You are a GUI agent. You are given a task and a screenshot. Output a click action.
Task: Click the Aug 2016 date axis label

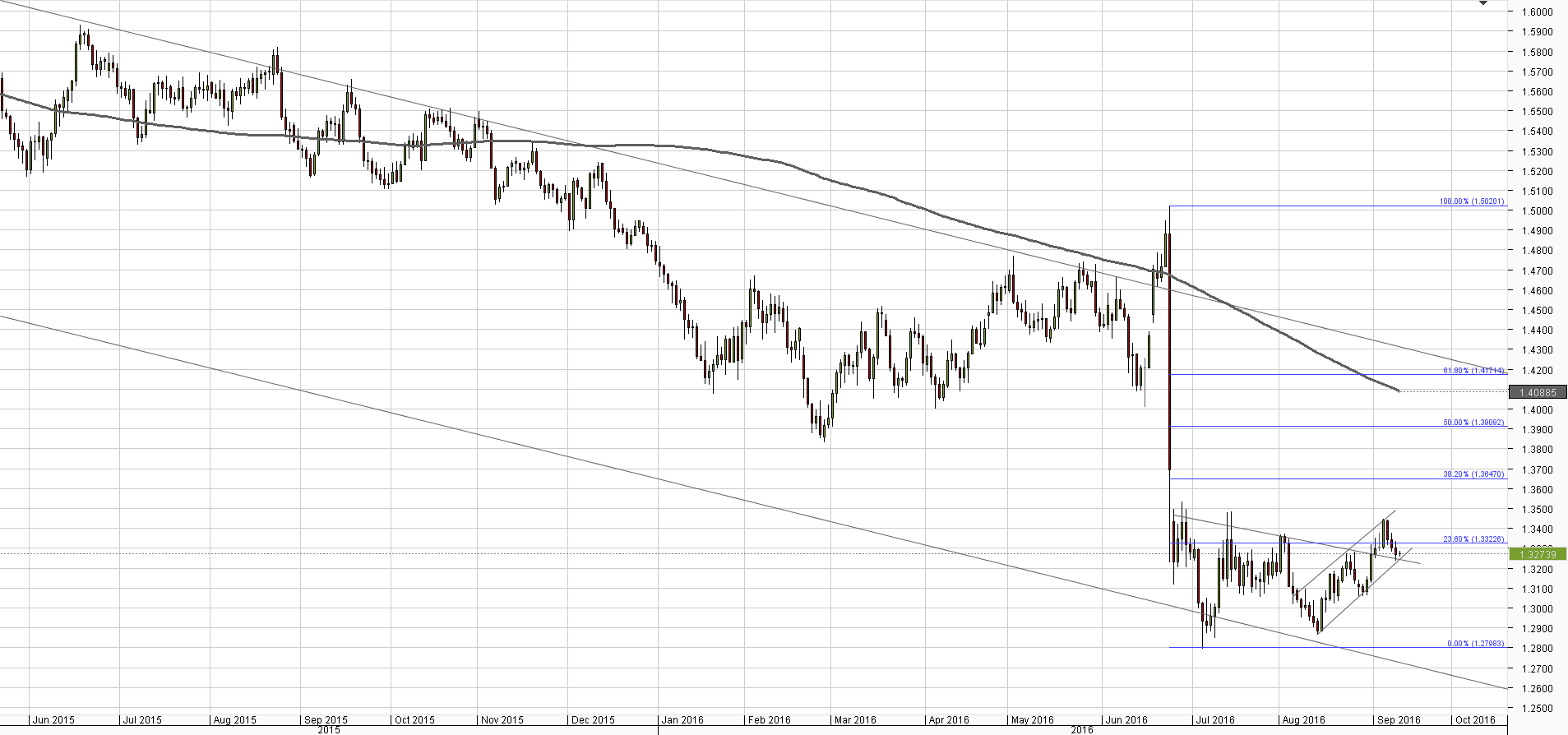1303,720
